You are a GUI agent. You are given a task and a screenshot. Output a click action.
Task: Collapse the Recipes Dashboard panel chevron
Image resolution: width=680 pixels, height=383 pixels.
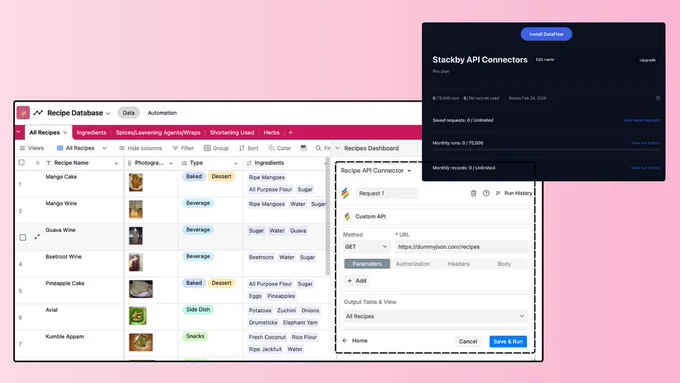(338, 148)
